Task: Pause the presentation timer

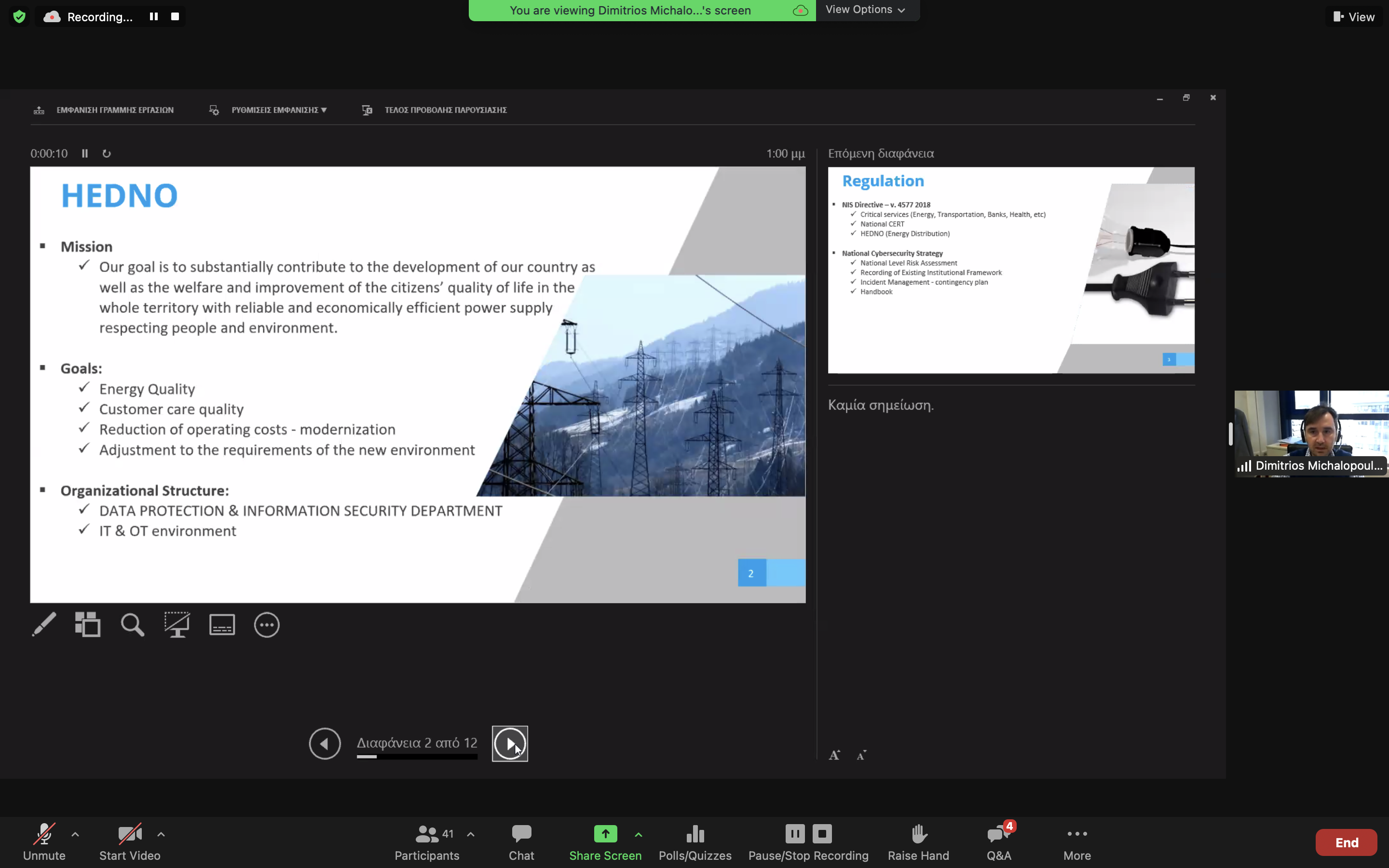Action: point(85,153)
